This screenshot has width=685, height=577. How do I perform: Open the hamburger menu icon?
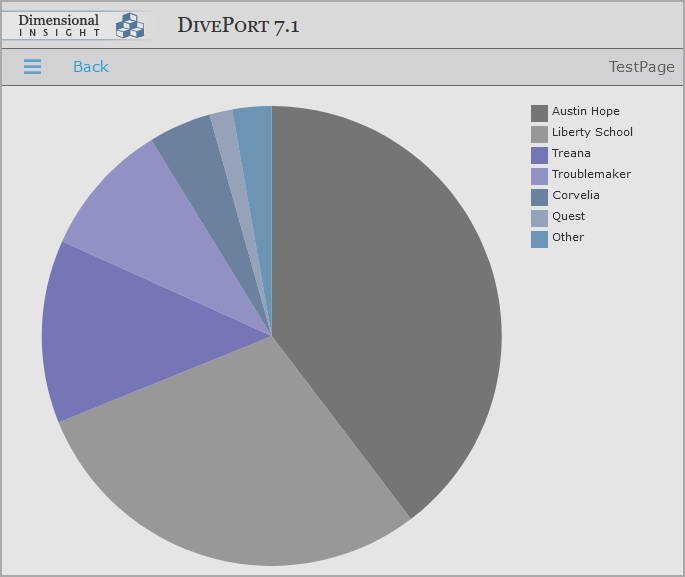point(32,67)
